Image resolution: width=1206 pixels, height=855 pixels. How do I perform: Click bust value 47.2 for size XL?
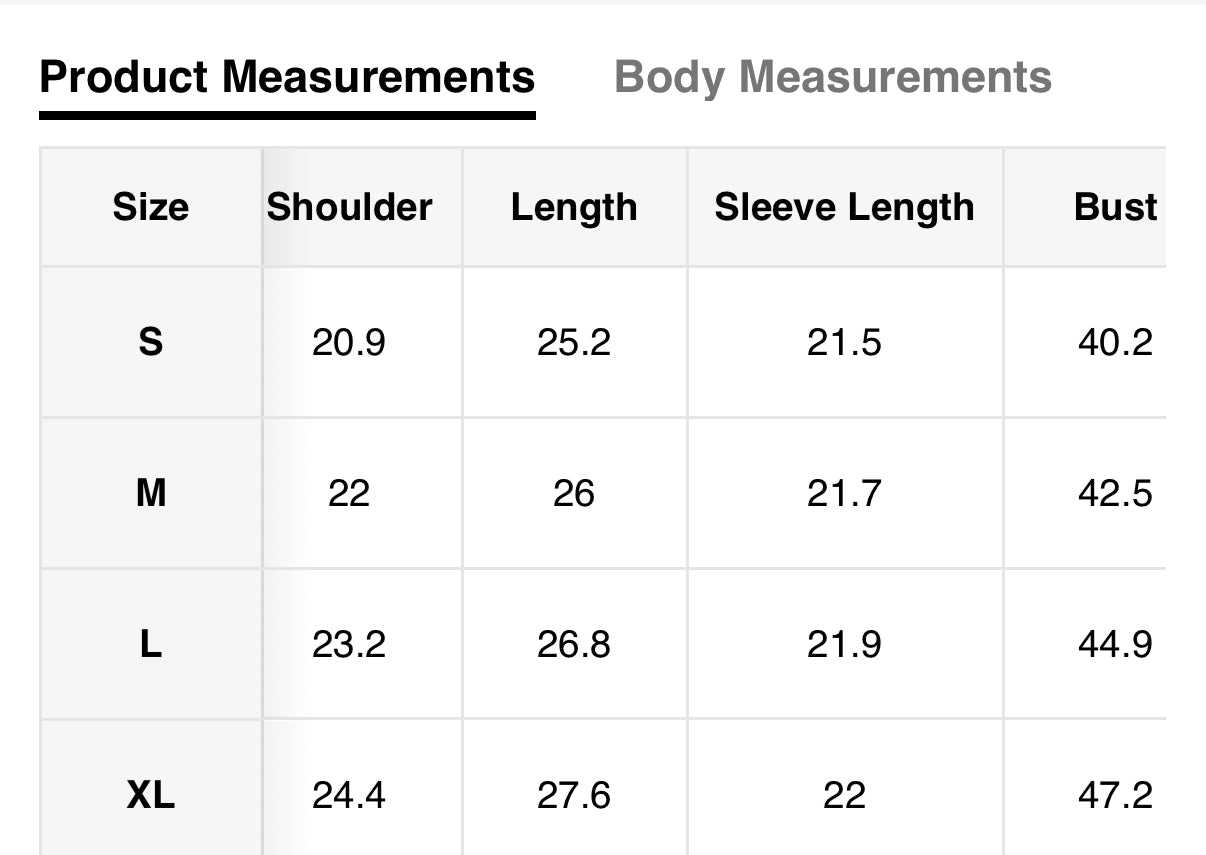(1115, 795)
